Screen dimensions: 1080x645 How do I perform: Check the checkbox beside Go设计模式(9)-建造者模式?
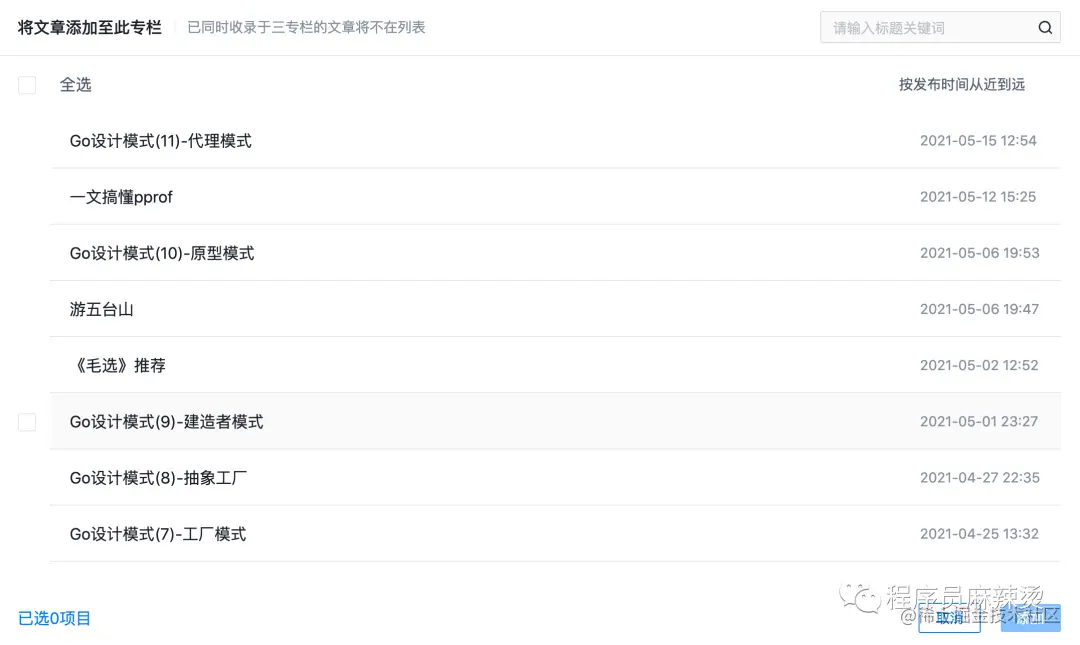click(27, 421)
